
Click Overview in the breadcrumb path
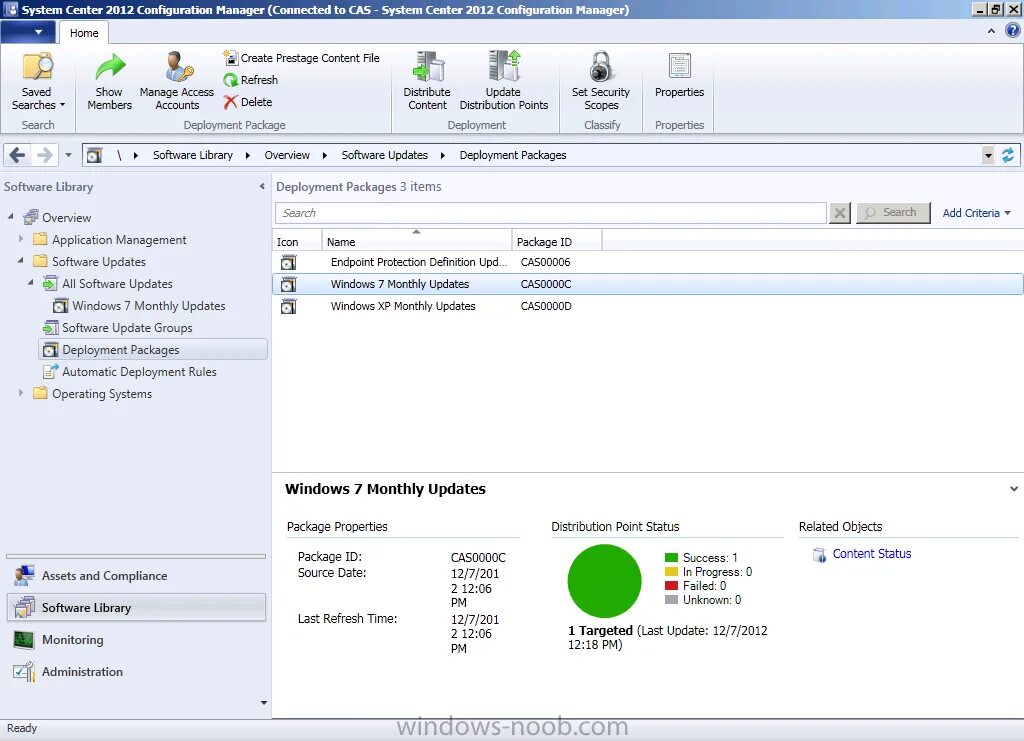tap(287, 155)
